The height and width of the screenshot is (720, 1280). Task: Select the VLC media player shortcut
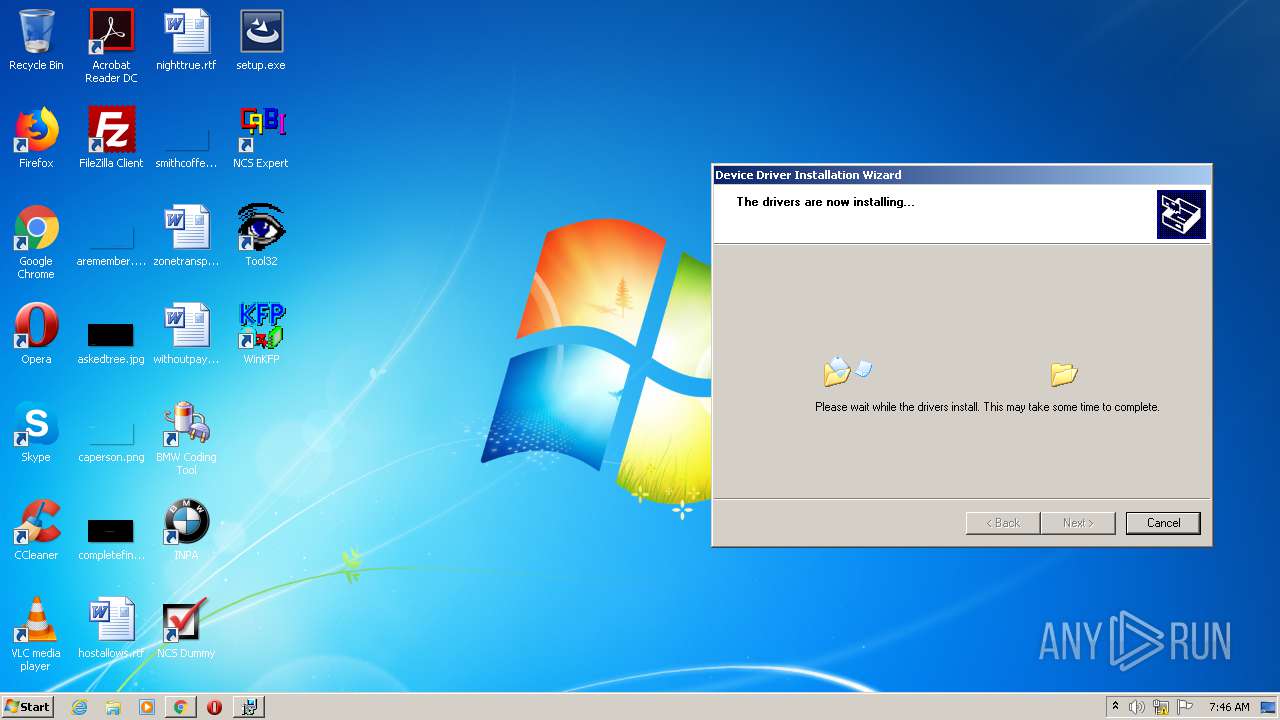(36, 634)
